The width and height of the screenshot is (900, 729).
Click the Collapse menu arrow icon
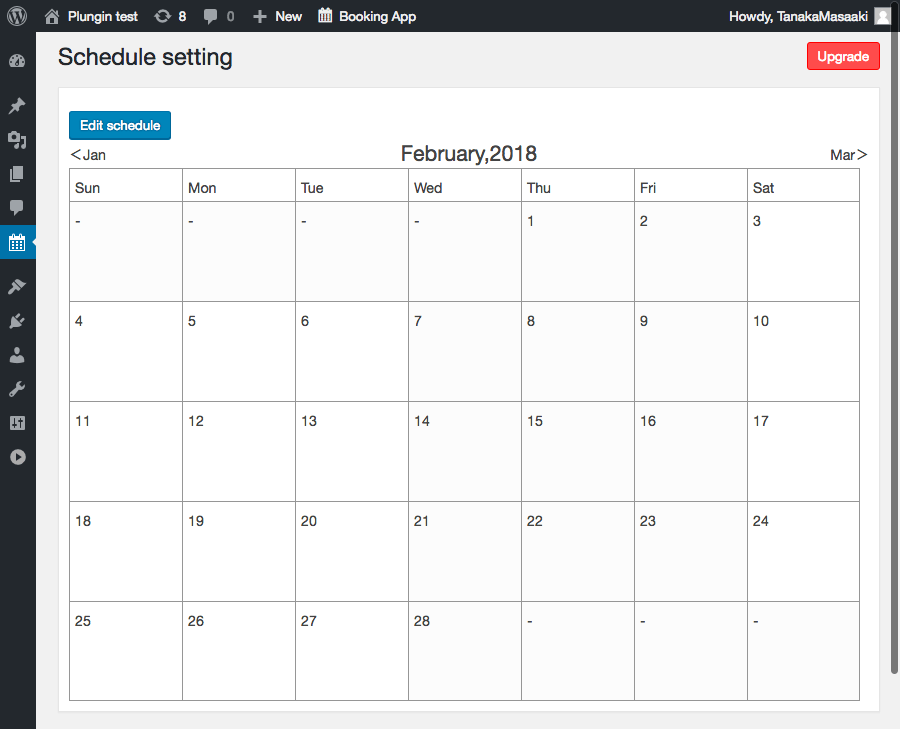click(x=17, y=457)
